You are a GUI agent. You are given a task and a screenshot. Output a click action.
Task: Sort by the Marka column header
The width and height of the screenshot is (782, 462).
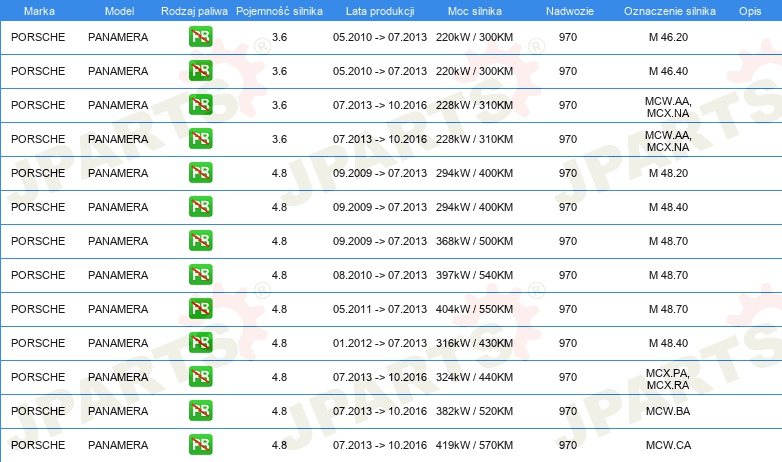[x=39, y=11]
